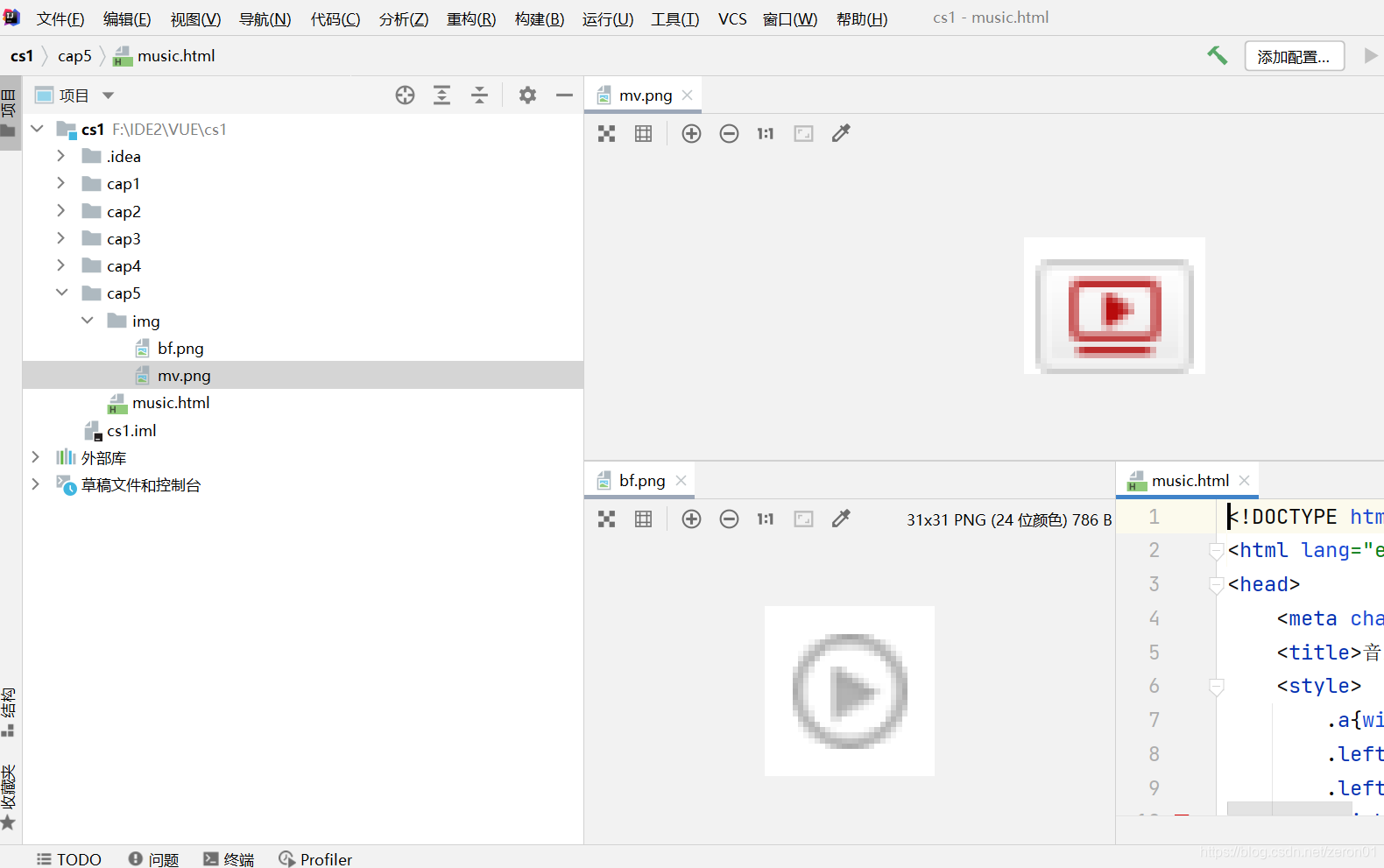
Task: Zoom in on mv.png image
Action: (x=691, y=133)
